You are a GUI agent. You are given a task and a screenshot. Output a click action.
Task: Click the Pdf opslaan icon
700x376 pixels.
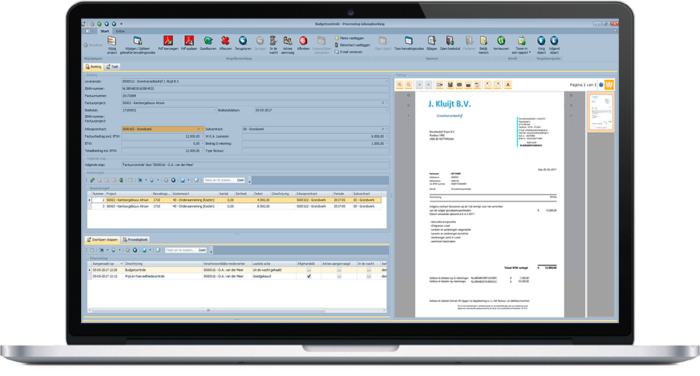click(189, 41)
